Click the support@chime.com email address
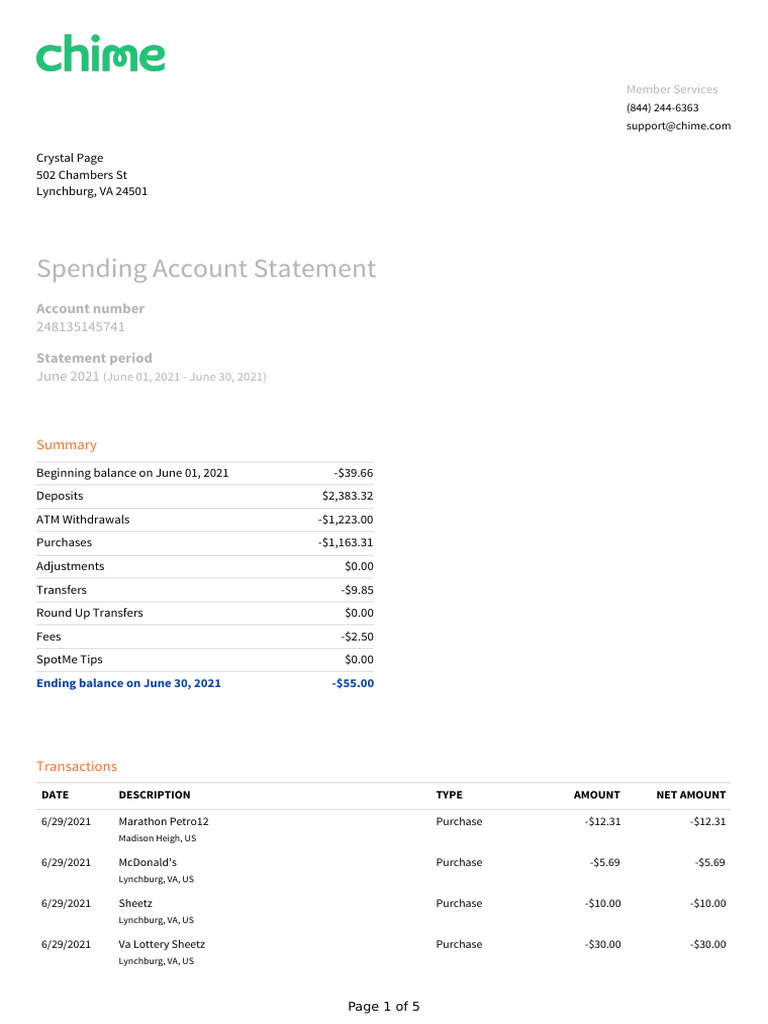Viewport: 768px width, 1024px height. tap(679, 126)
